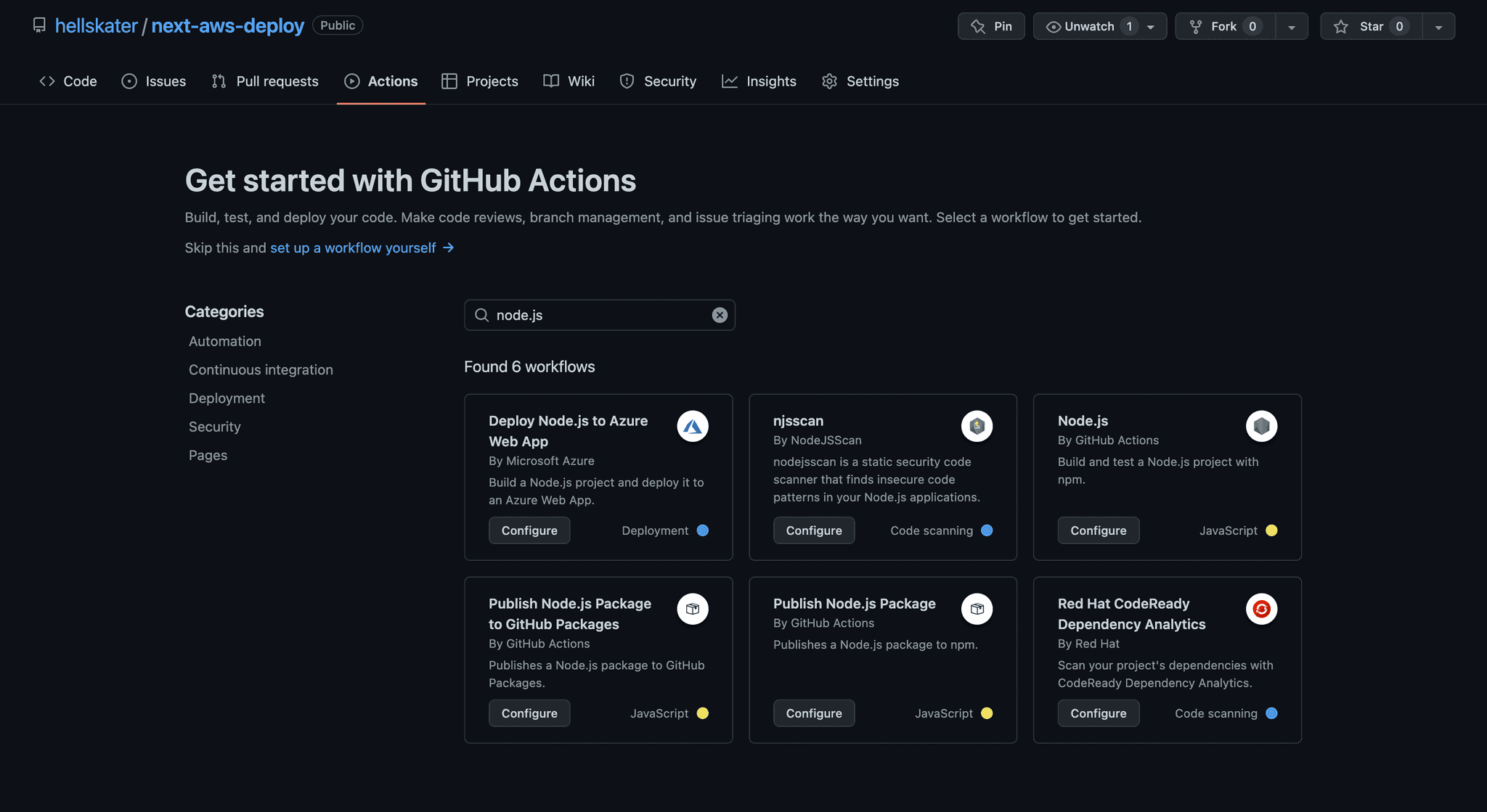Image resolution: width=1487 pixels, height=812 pixels.
Task: Open the Unwatch dropdown chevron
Action: 1149,26
